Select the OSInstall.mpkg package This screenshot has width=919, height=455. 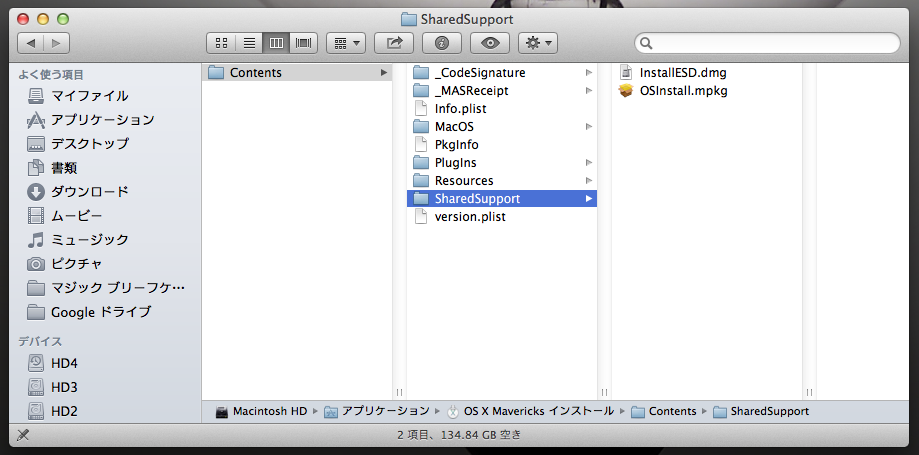click(x=706, y=91)
